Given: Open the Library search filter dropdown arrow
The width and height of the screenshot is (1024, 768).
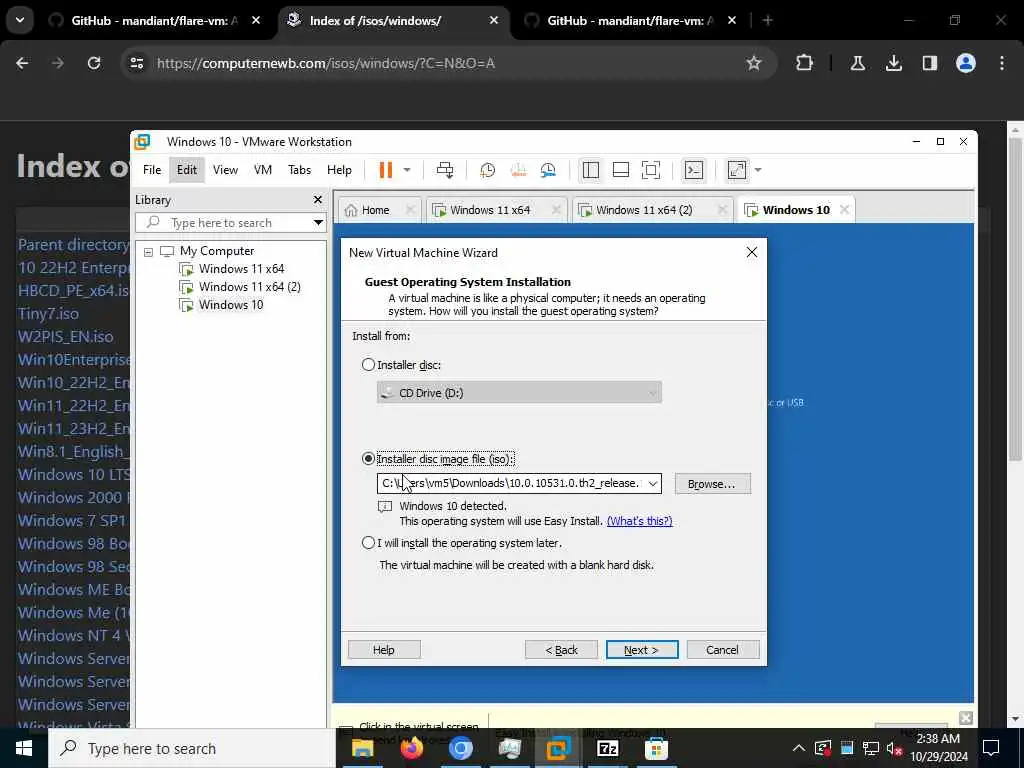Looking at the screenshot, I should click(318, 223).
